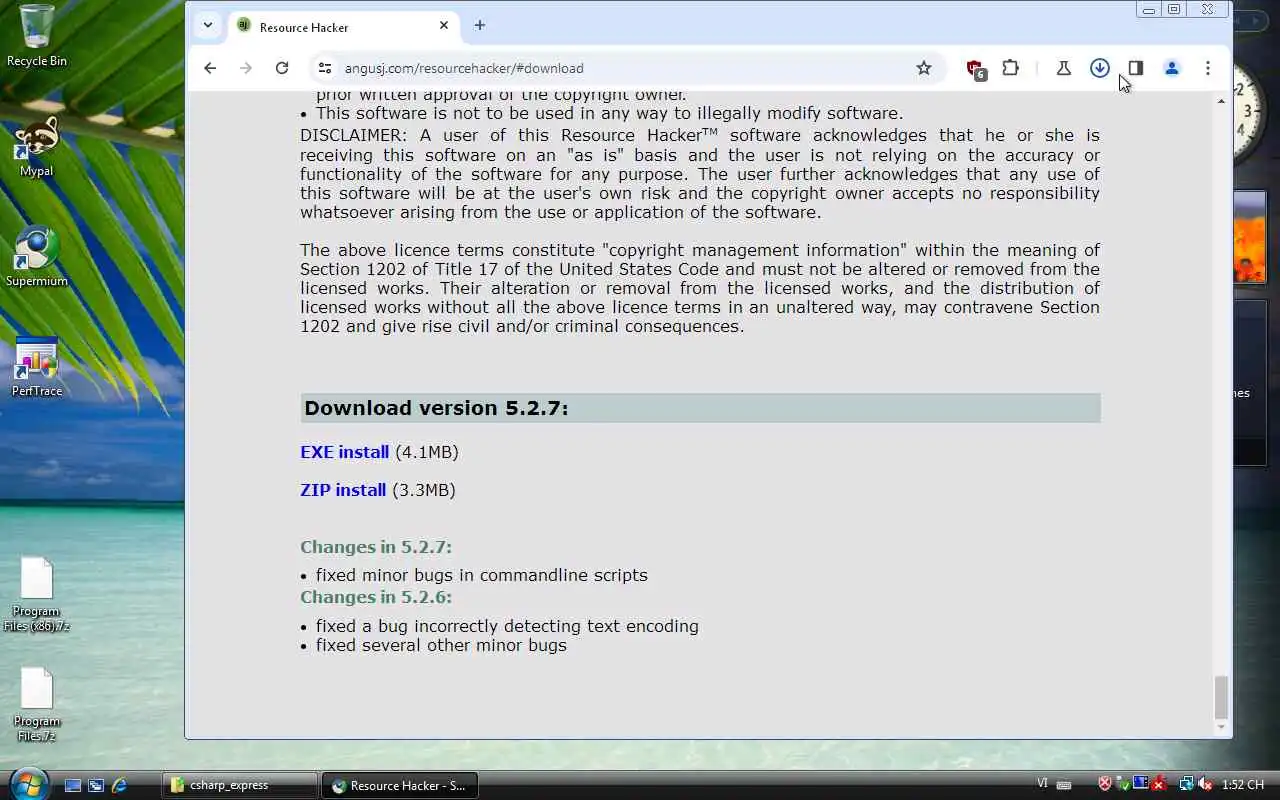The height and width of the screenshot is (800, 1280).
Task: Click 'fixed a bug incorrectly detecting text encoding'
Action: pos(507,626)
